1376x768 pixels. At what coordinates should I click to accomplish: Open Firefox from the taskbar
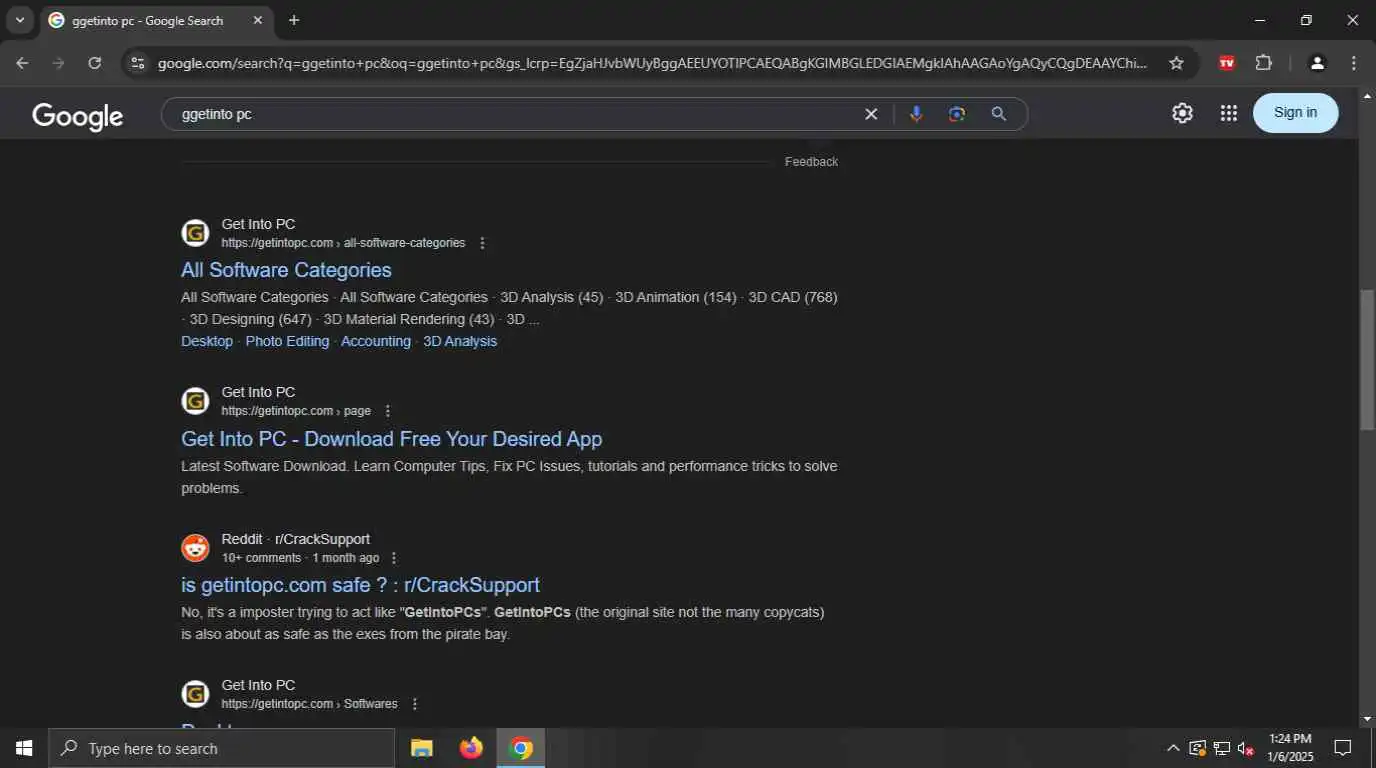pyautogui.click(x=471, y=748)
